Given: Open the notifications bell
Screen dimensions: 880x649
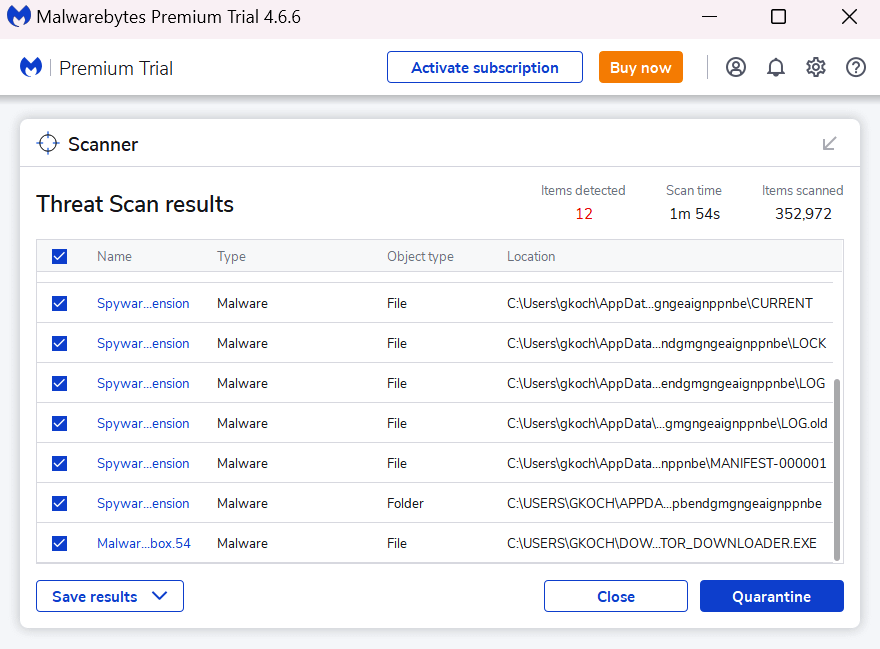Looking at the screenshot, I should coord(776,67).
